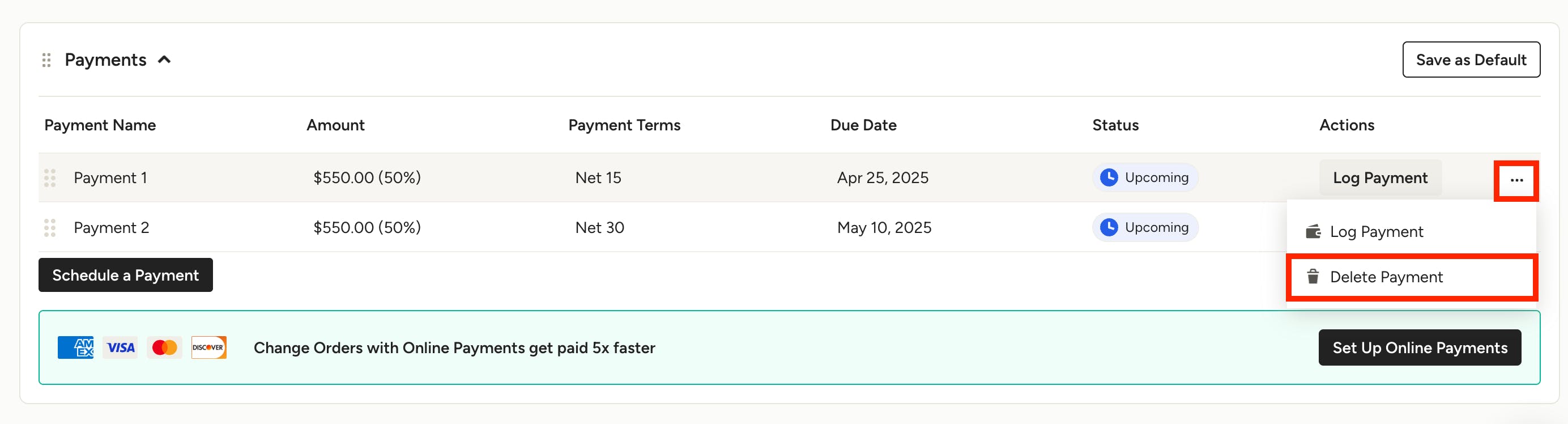Click the Mastercard logo icon
Viewport: 1568px width, 424px height.
click(x=164, y=348)
